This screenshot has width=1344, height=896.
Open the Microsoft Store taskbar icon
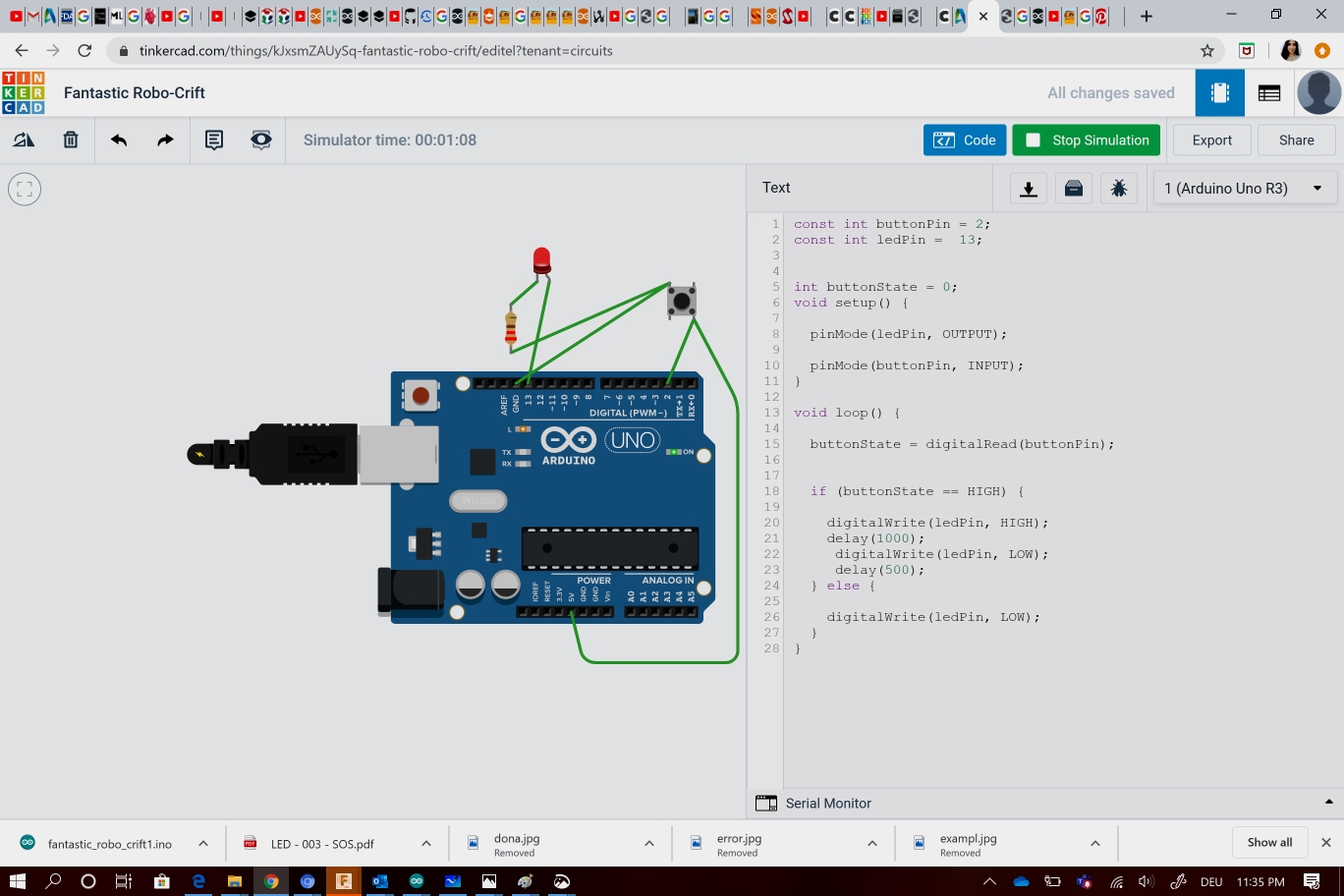(x=162, y=881)
